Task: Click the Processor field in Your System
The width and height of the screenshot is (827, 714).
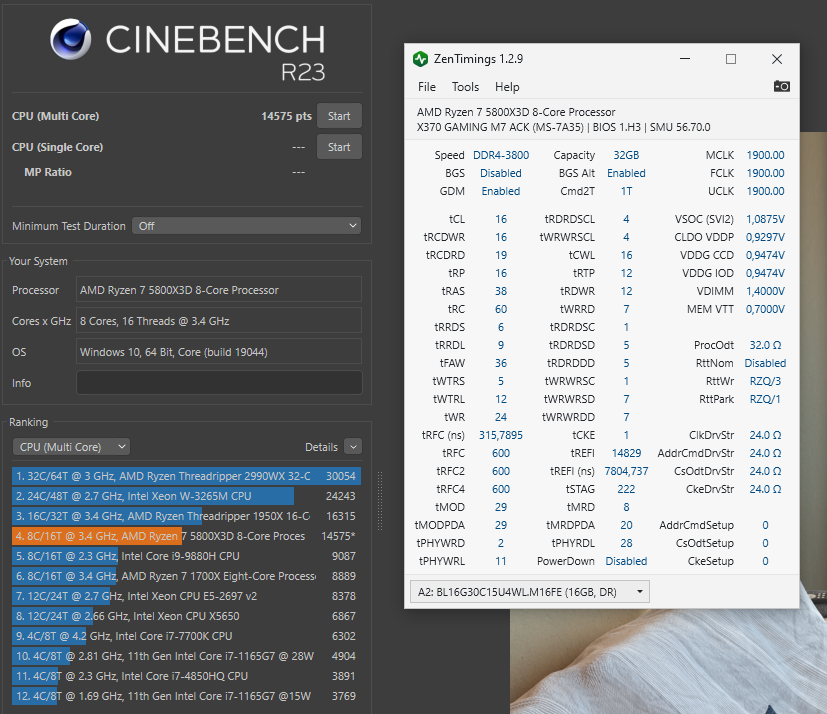Action: (x=219, y=290)
